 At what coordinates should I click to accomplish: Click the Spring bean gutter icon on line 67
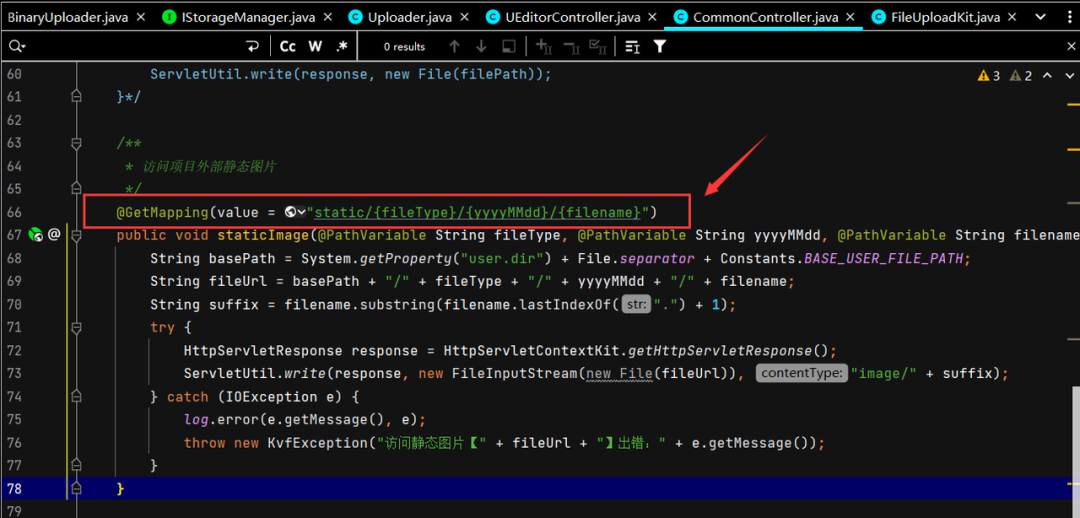(x=36, y=235)
